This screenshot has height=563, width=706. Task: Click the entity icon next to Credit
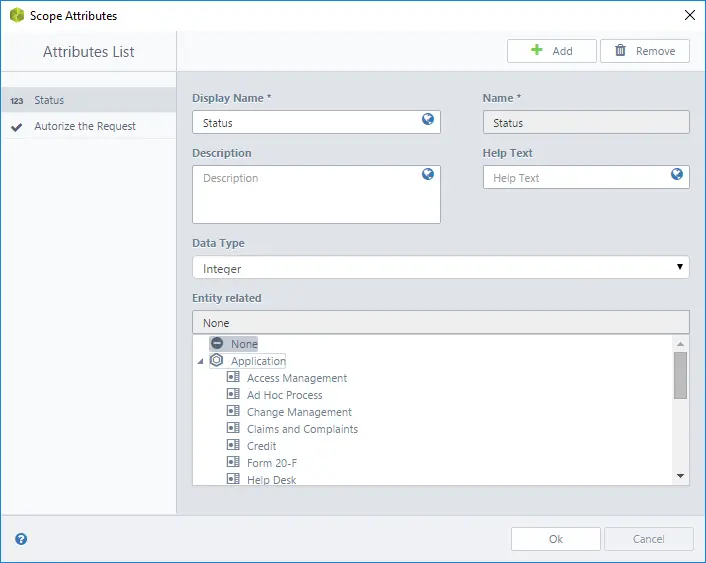[233, 445]
